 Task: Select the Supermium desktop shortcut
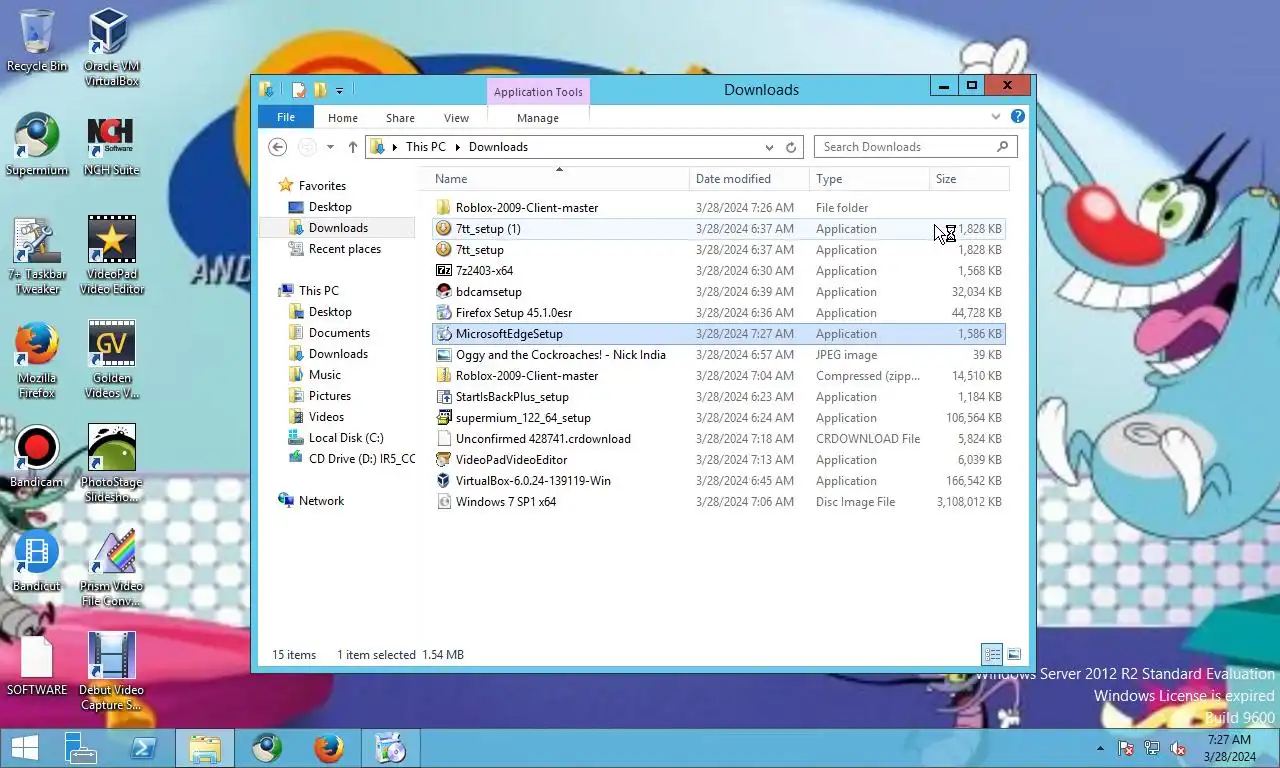[x=37, y=145]
